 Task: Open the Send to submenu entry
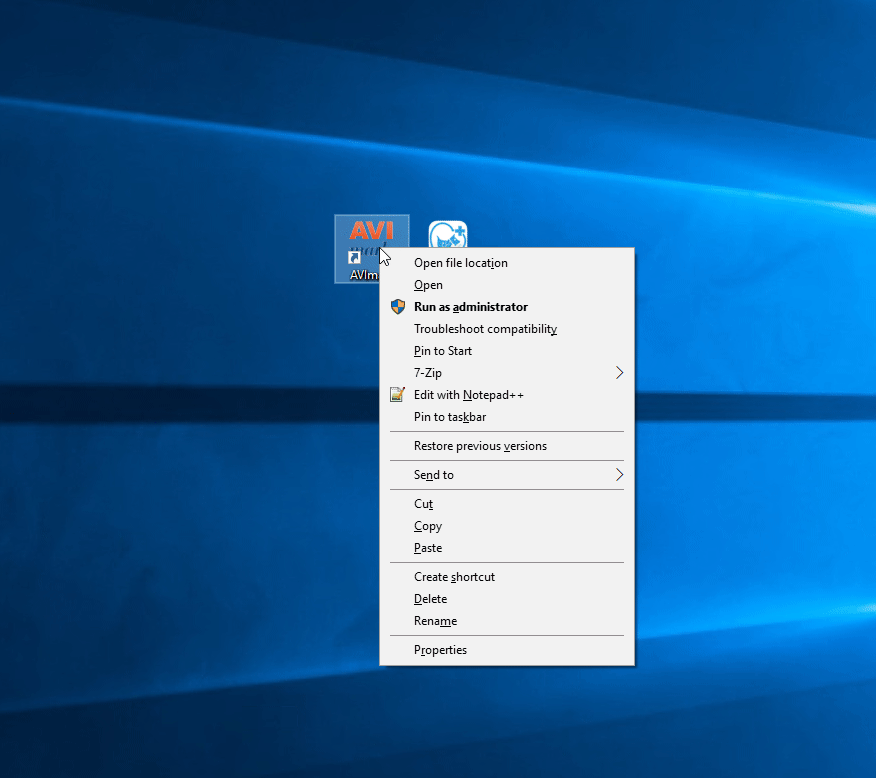pyautogui.click(x=507, y=475)
